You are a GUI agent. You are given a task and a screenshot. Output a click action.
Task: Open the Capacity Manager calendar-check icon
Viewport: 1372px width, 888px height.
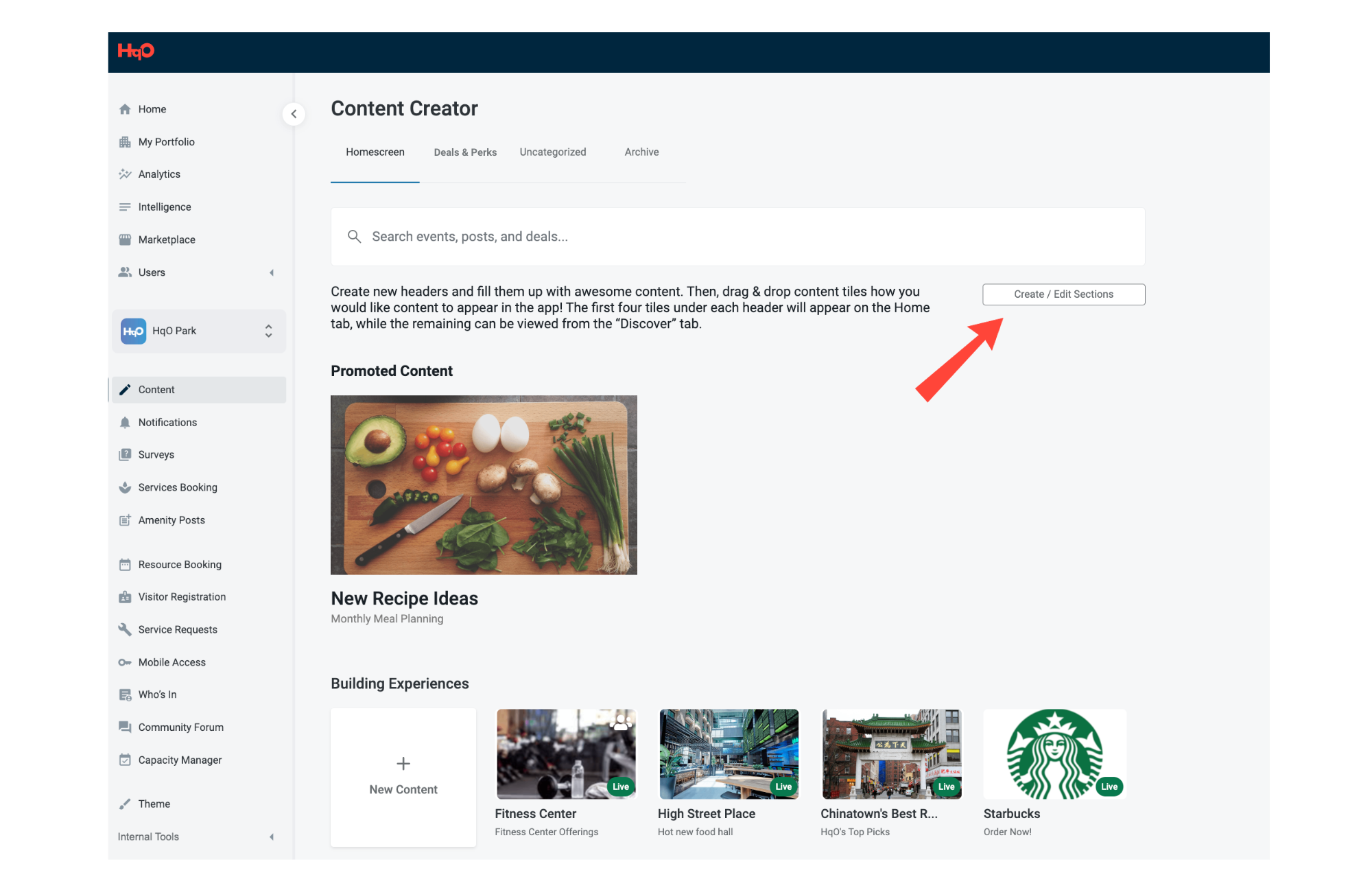125,760
